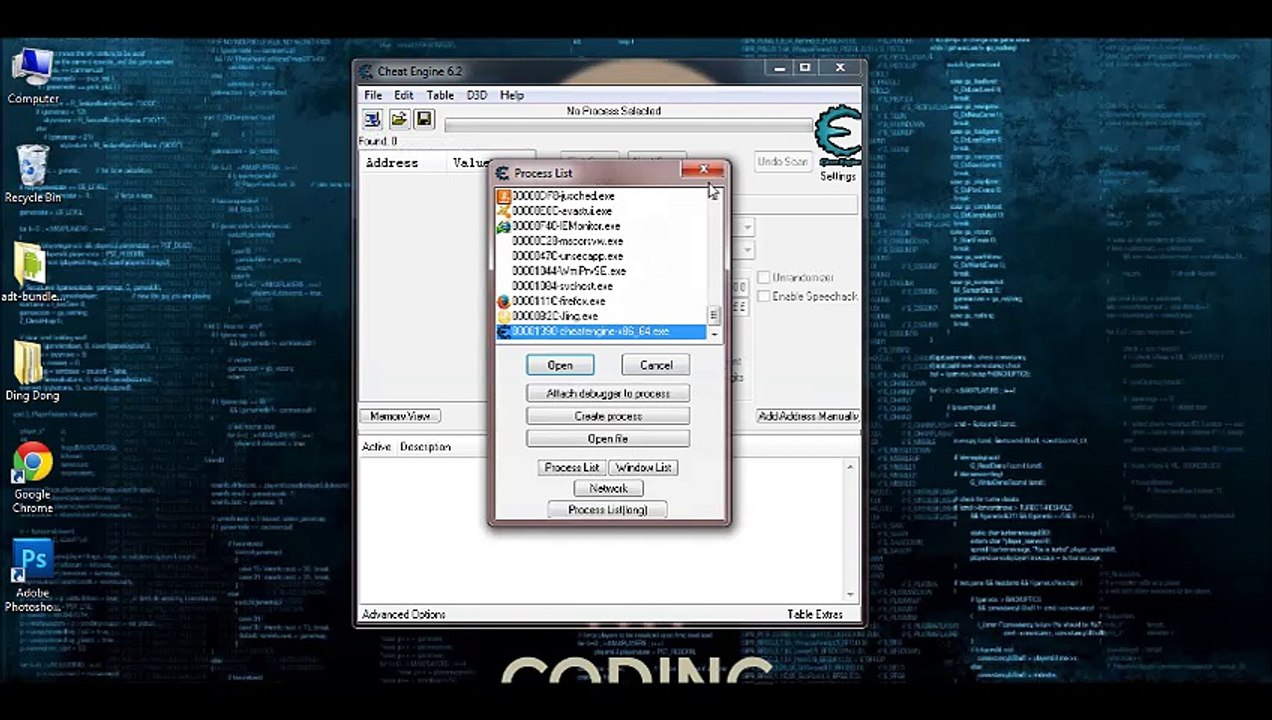Open Recycle Bin desktop icon

(x=33, y=174)
